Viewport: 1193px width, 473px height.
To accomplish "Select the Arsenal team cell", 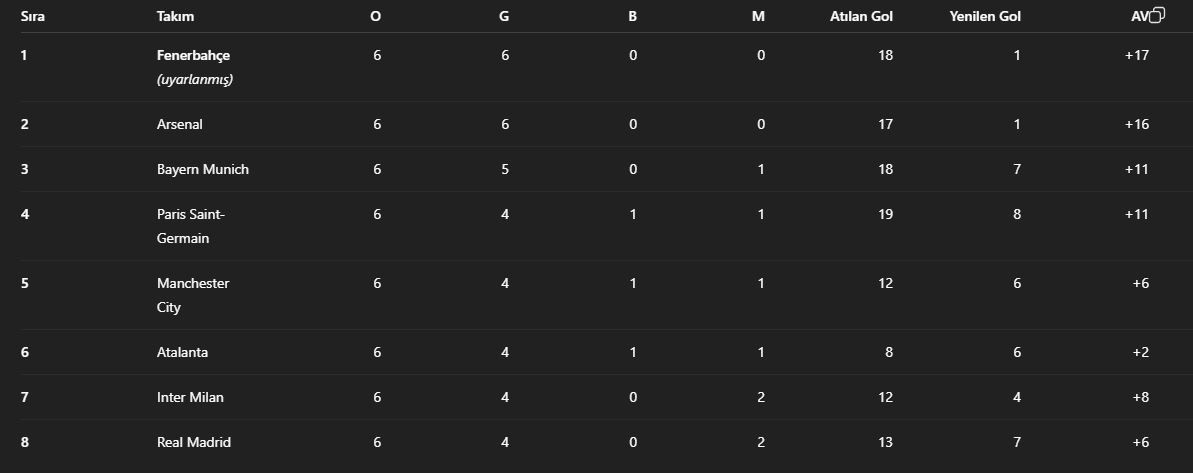I will pos(180,125).
